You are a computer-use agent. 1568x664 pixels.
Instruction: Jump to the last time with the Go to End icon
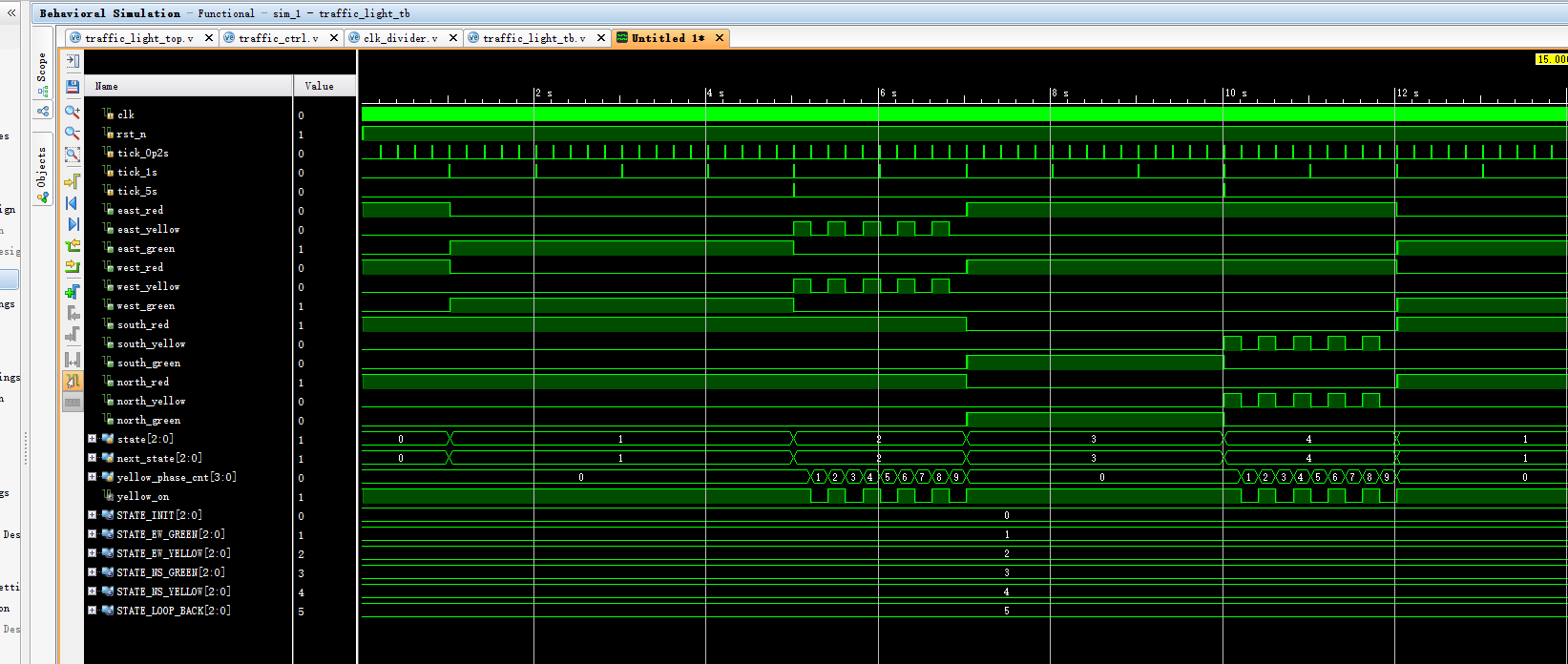click(73, 225)
